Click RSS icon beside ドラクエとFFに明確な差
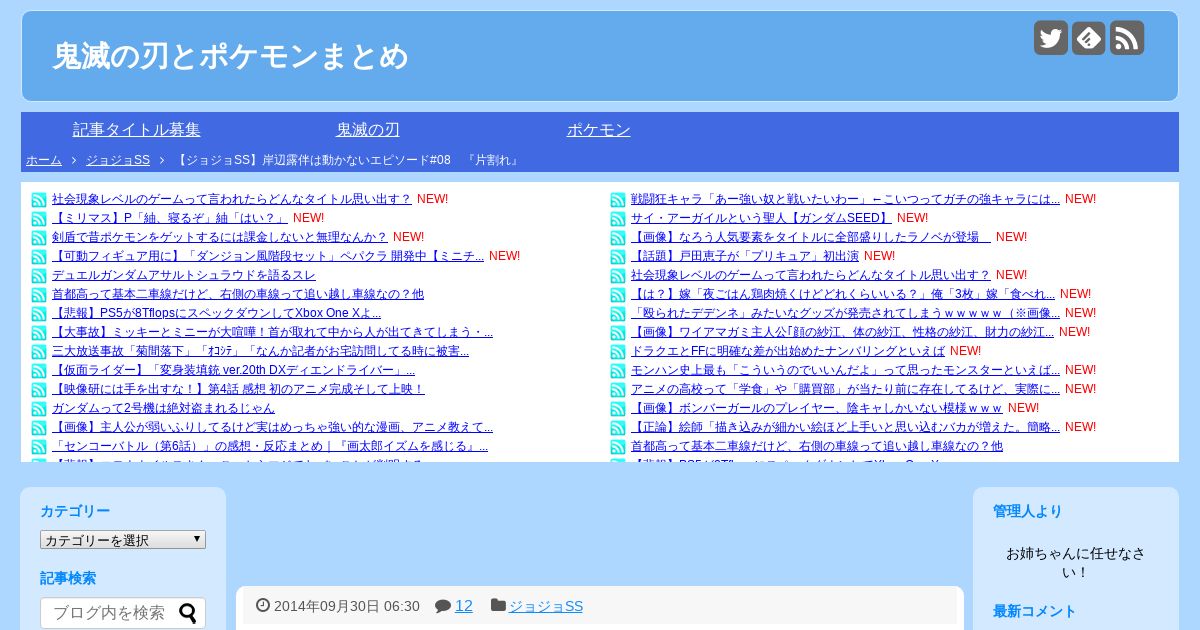The width and height of the screenshot is (1200, 630). 618,352
